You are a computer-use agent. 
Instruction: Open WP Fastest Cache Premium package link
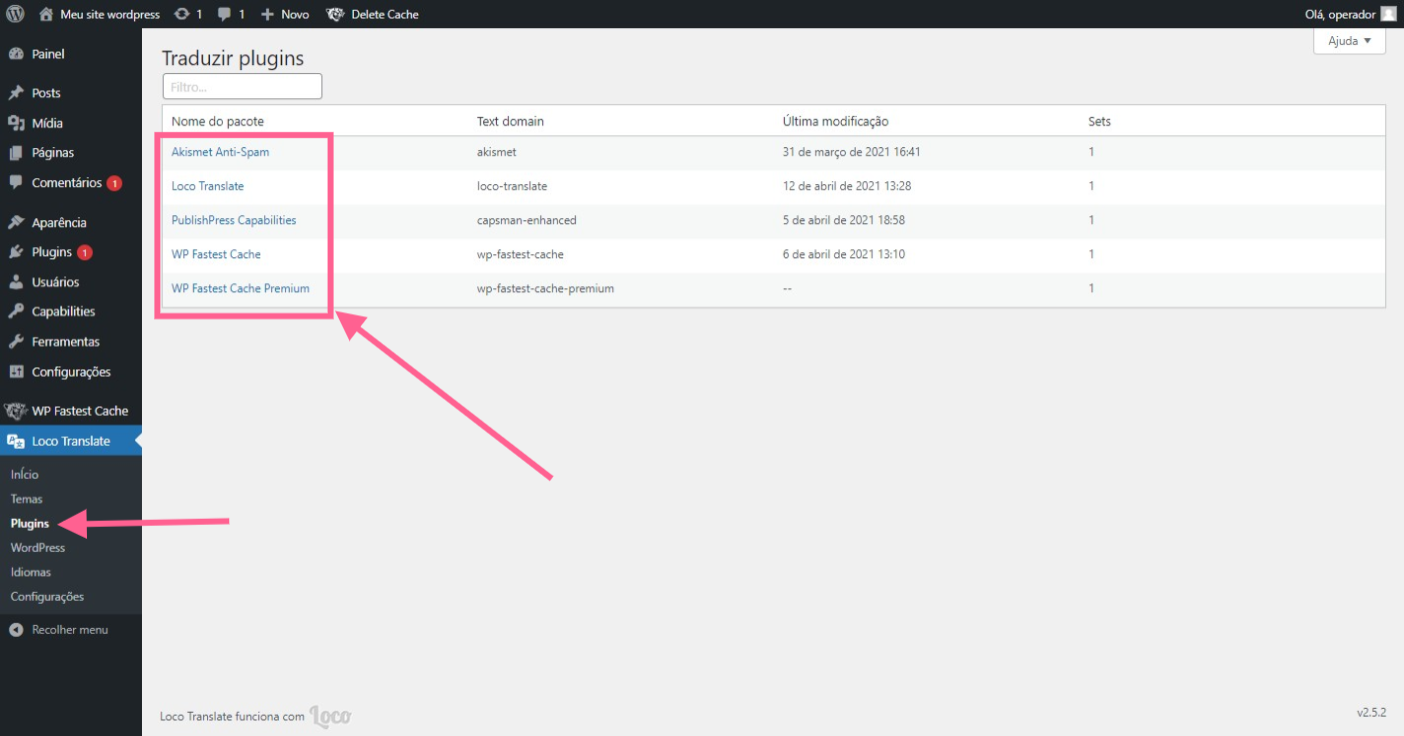click(240, 288)
